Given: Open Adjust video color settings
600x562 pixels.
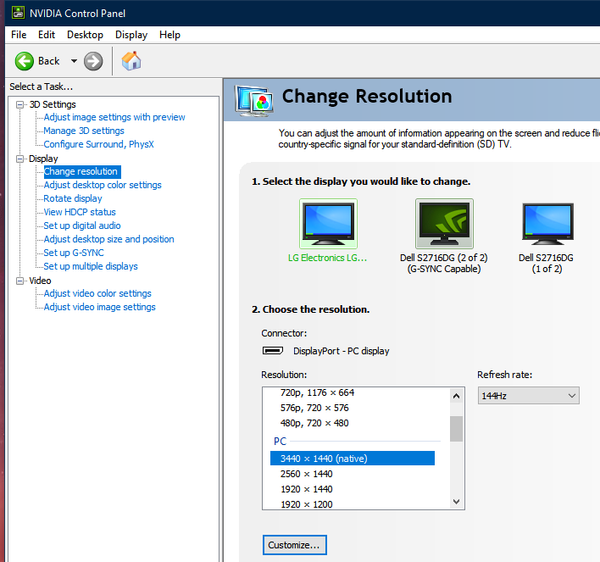Looking at the screenshot, I should tap(98, 293).
